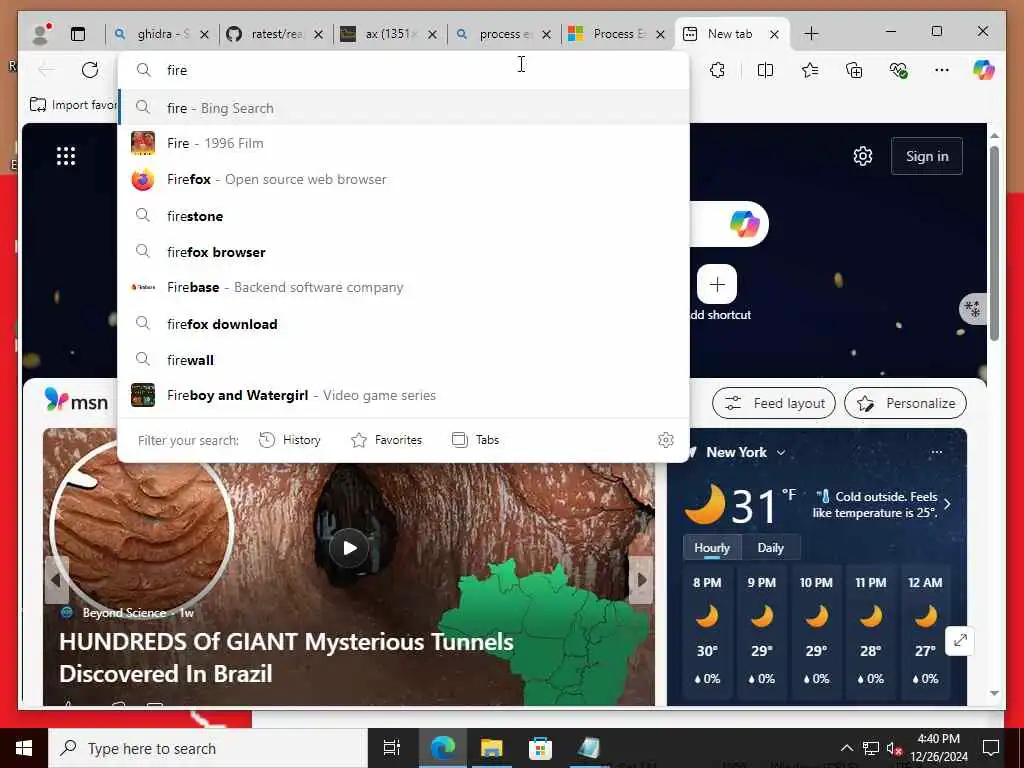Select the firestone suggestion
The height and width of the screenshot is (768, 1024).
(404, 216)
